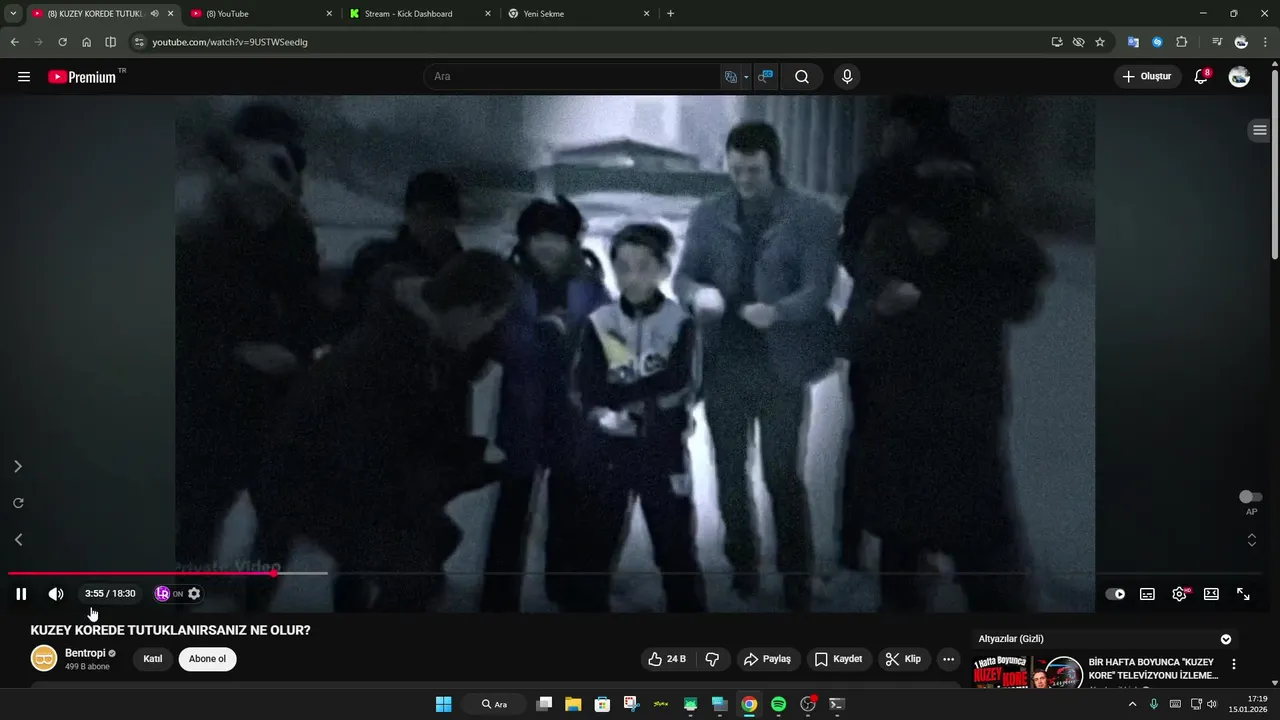Open a new browser tab
This screenshot has height=720, width=1280.
[670, 14]
